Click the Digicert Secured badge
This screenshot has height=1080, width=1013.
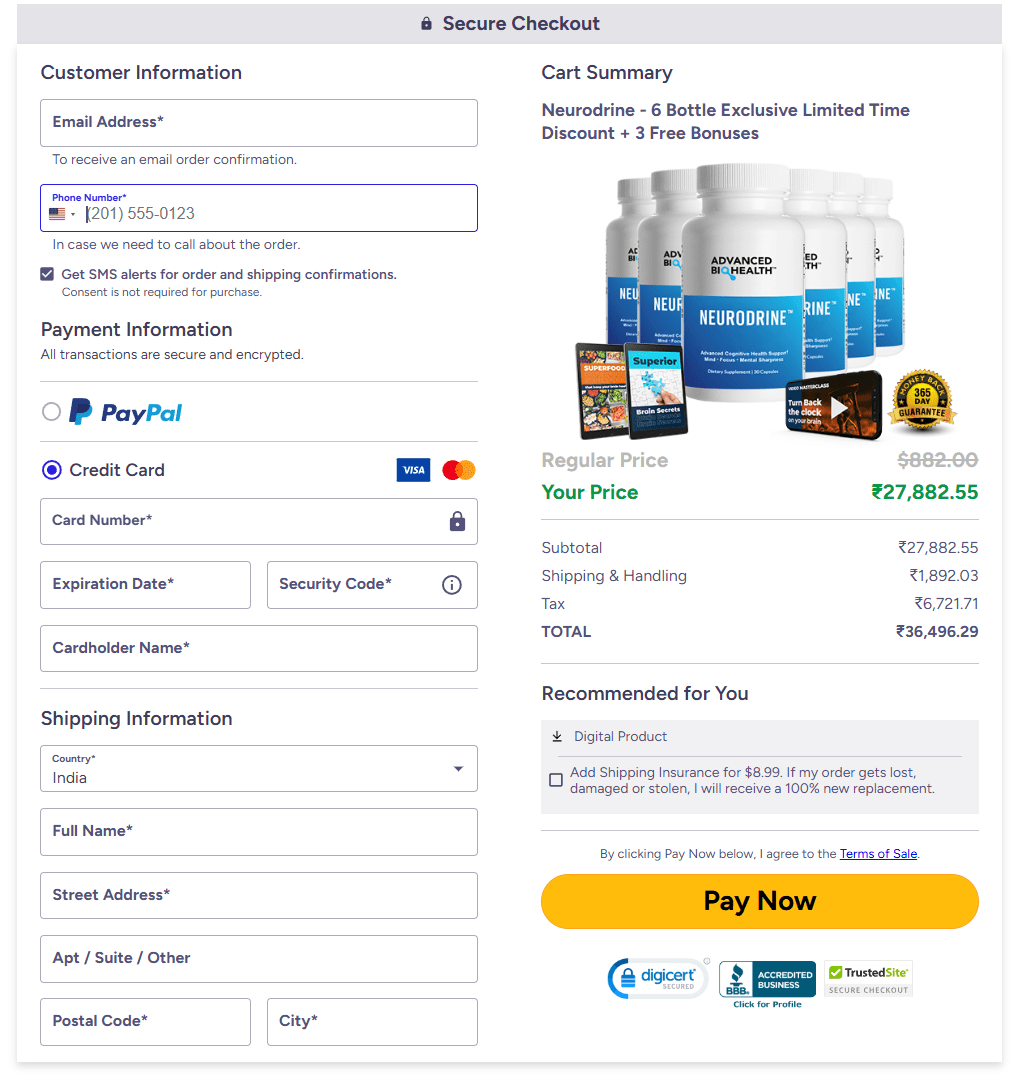click(x=659, y=978)
